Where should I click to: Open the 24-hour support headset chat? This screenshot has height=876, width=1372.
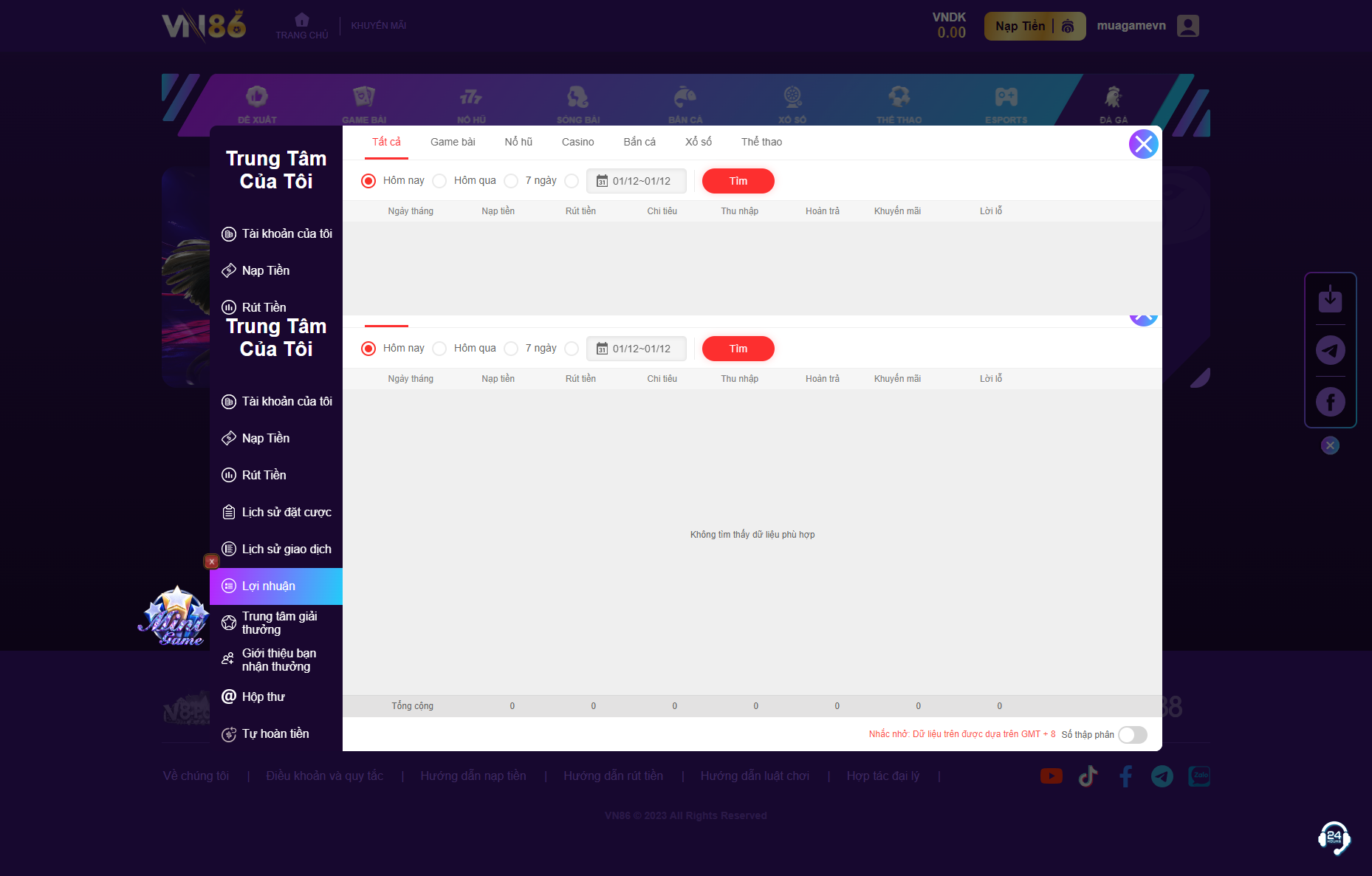[x=1334, y=838]
